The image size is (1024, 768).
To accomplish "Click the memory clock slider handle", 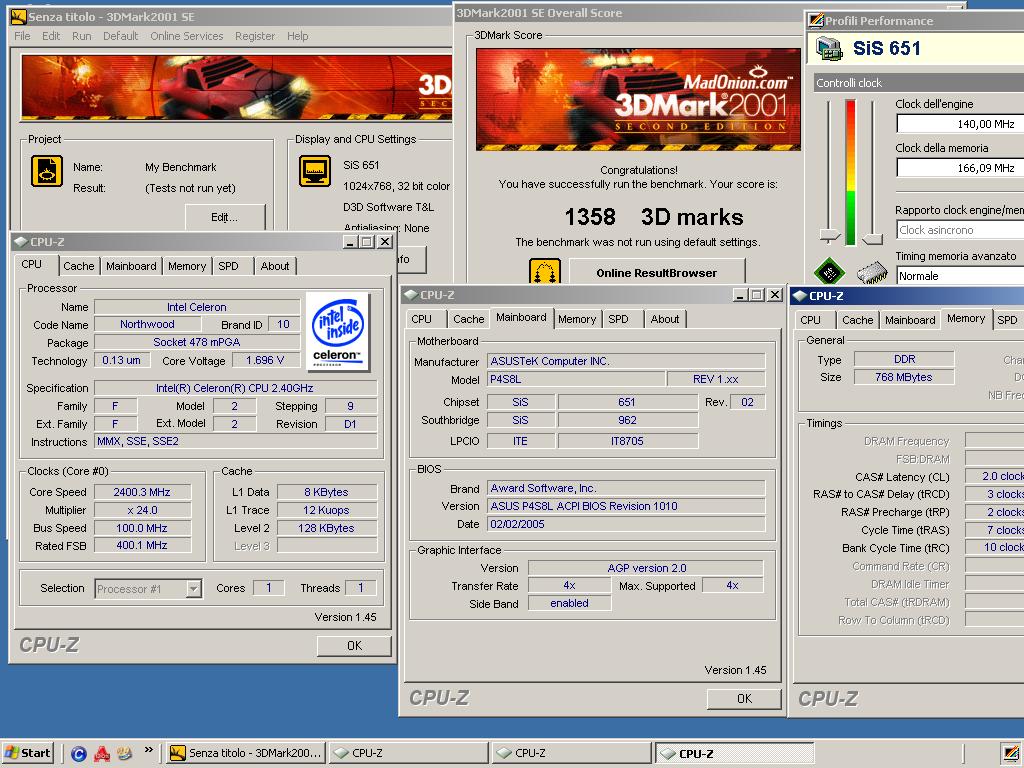I will coord(872,238).
